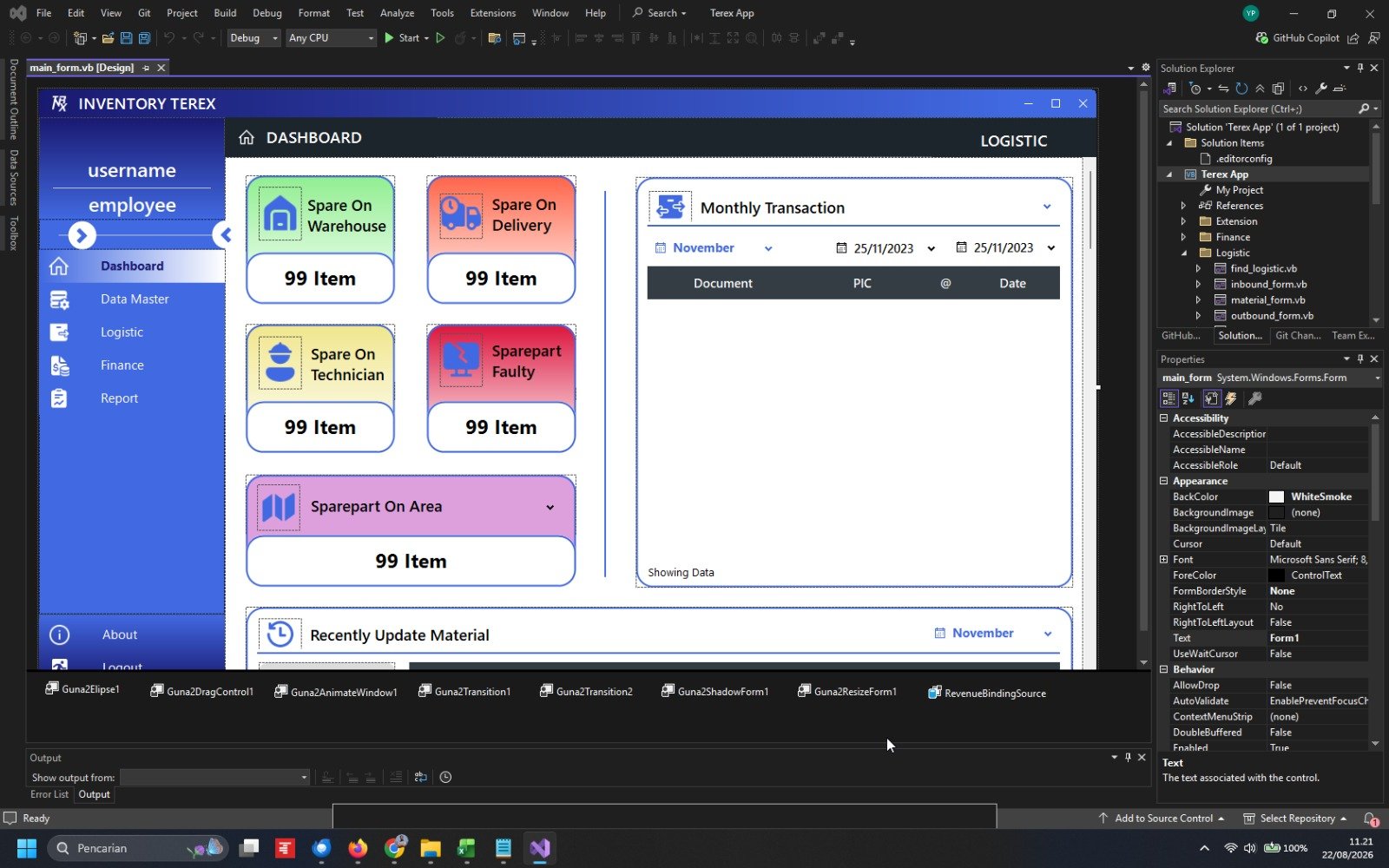
Task: Open the Sparepart On Area dropdown arrow
Action: pos(550,507)
